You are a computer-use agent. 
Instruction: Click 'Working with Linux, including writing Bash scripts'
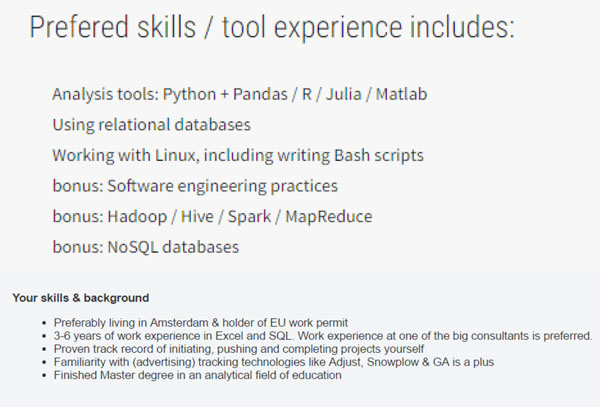[x=238, y=155]
